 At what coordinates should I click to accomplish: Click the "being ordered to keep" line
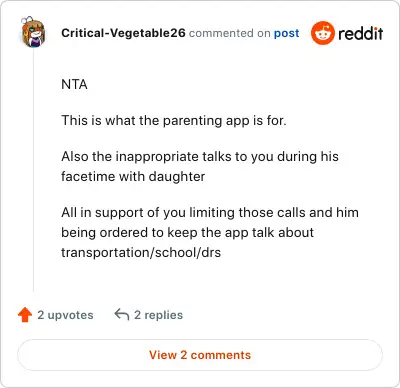click(187, 232)
